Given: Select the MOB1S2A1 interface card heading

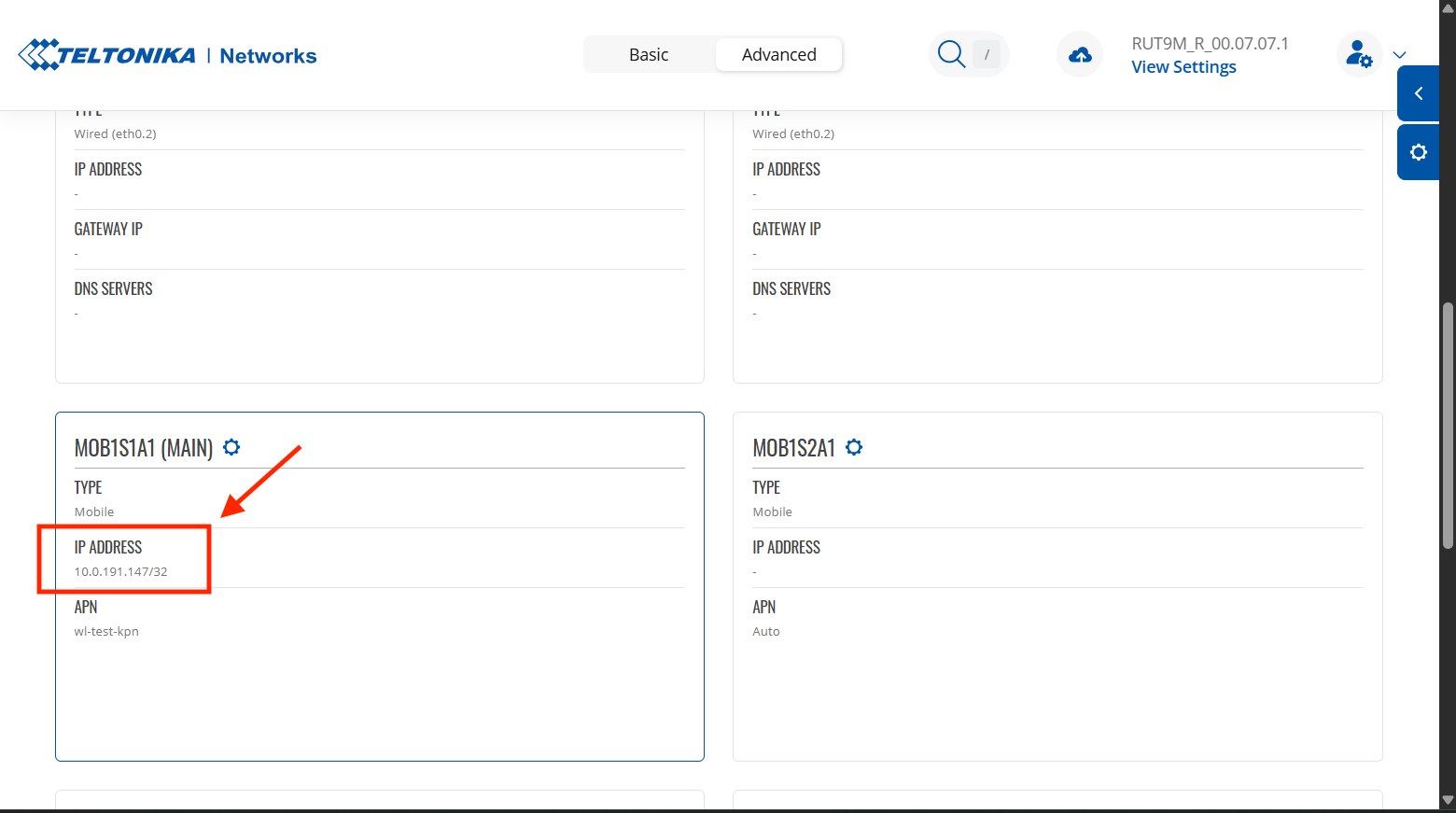Looking at the screenshot, I should (x=793, y=448).
